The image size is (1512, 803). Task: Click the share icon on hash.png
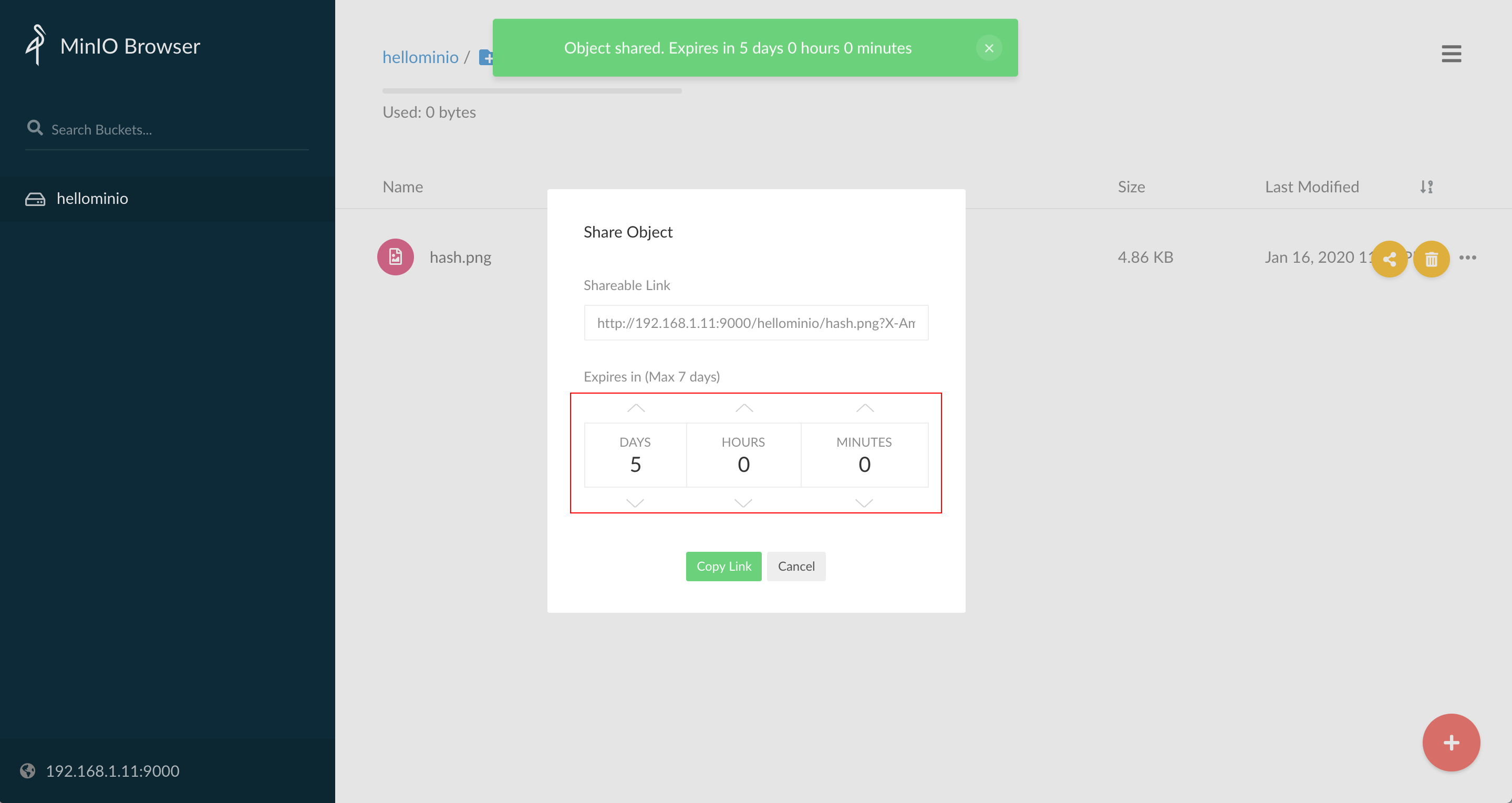(x=1390, y=258)
